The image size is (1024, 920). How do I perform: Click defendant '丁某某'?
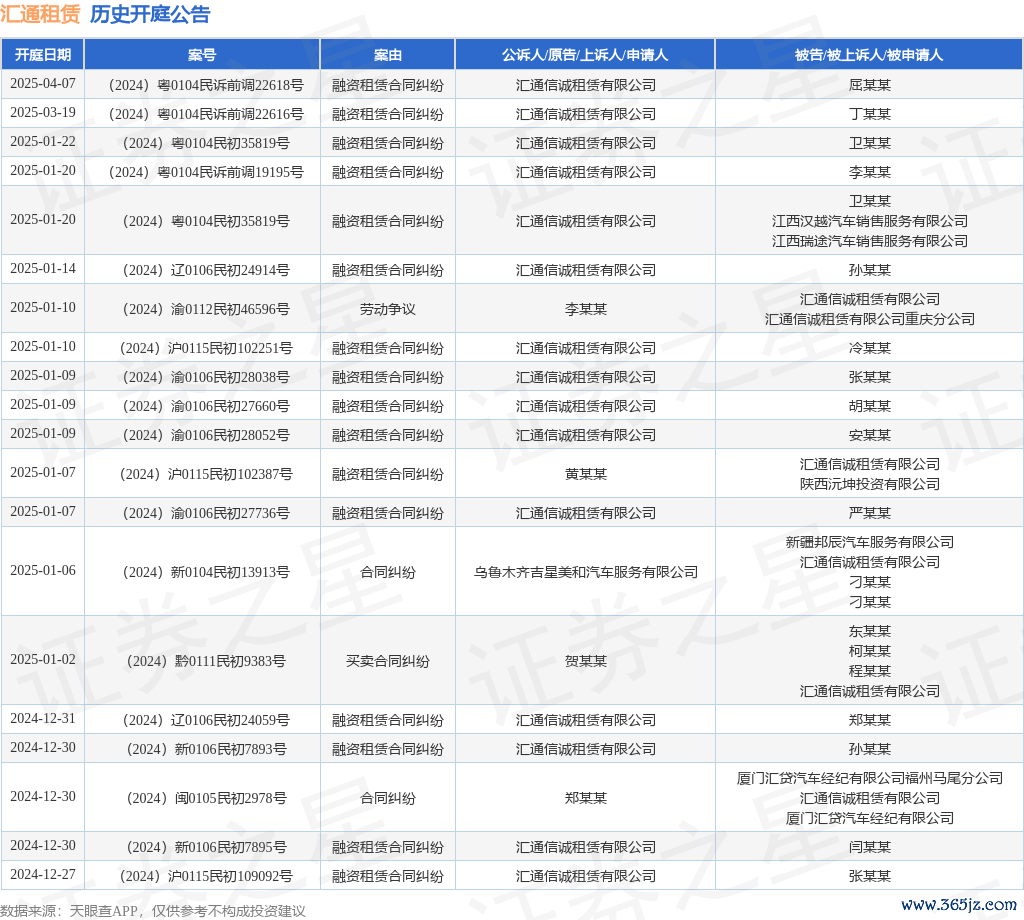870,114
